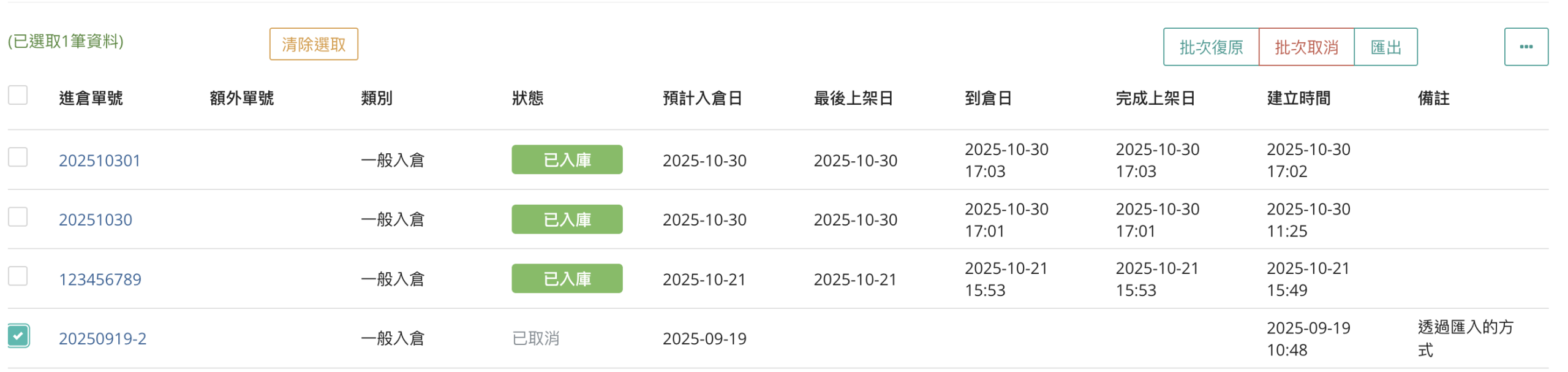The height and width of the screenshot is (372, 1568).
Task: Click the 進倉單號 column header
Action: click(91, 98)
